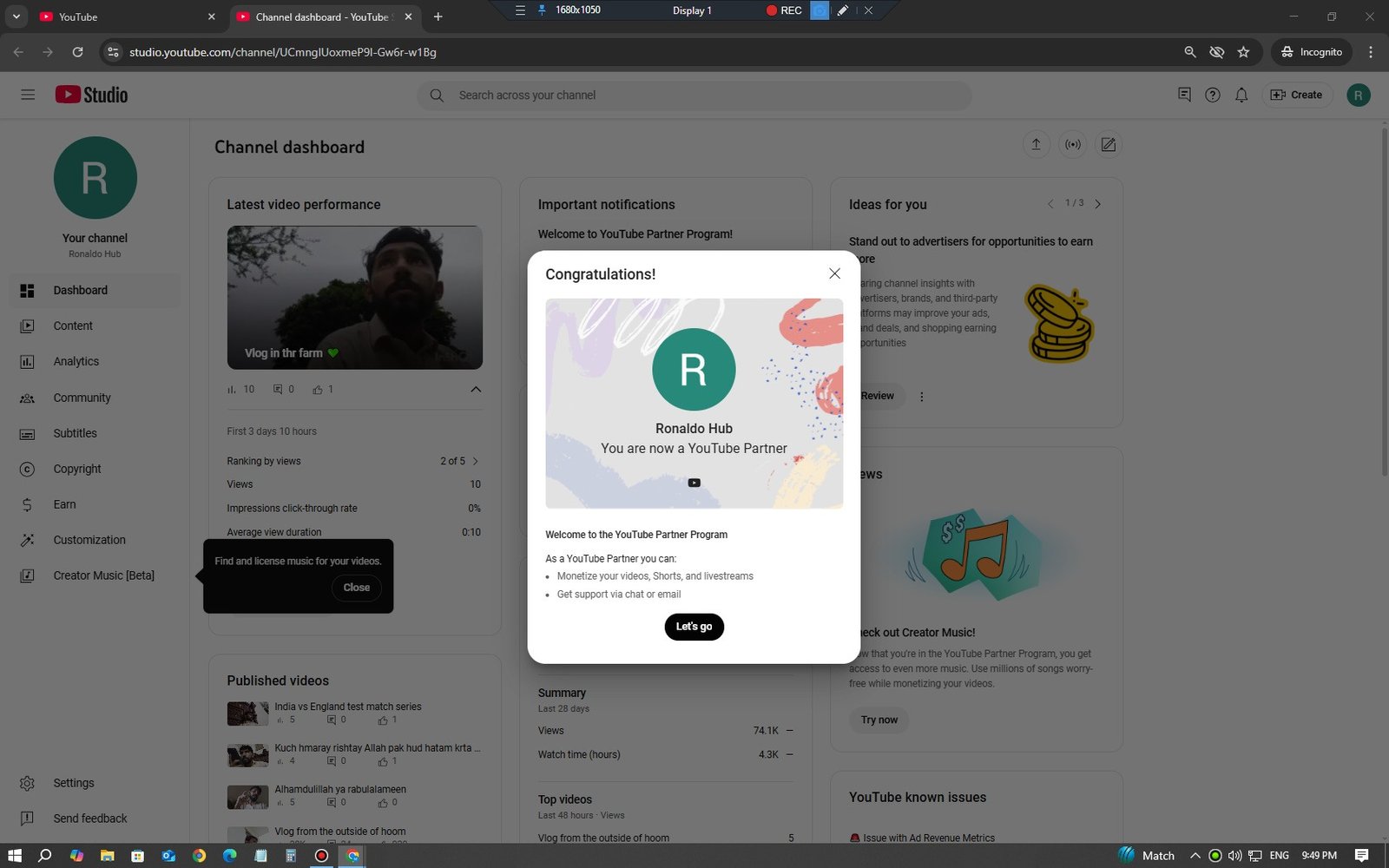Open the Vlog in thr farm video thumbnail

pyautogui.click(x=354, y=298)
